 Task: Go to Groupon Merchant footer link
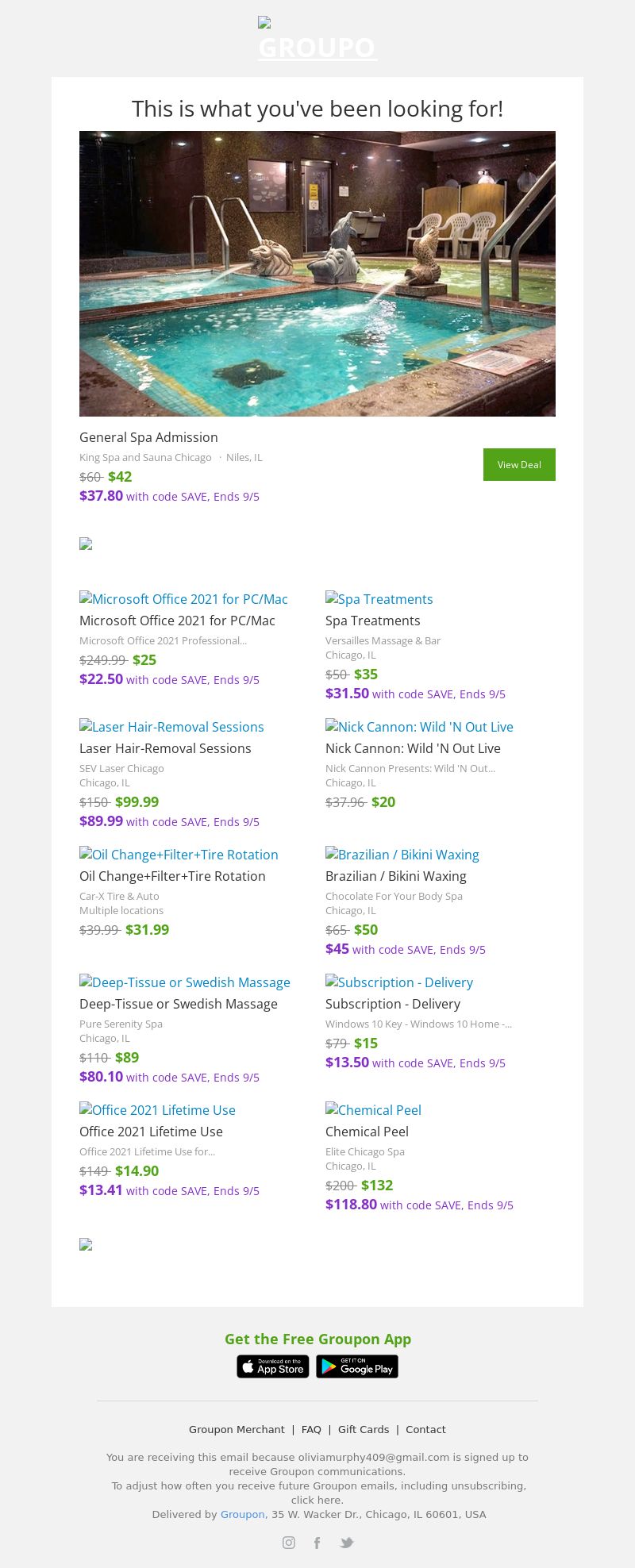[x=237, y=1429]
